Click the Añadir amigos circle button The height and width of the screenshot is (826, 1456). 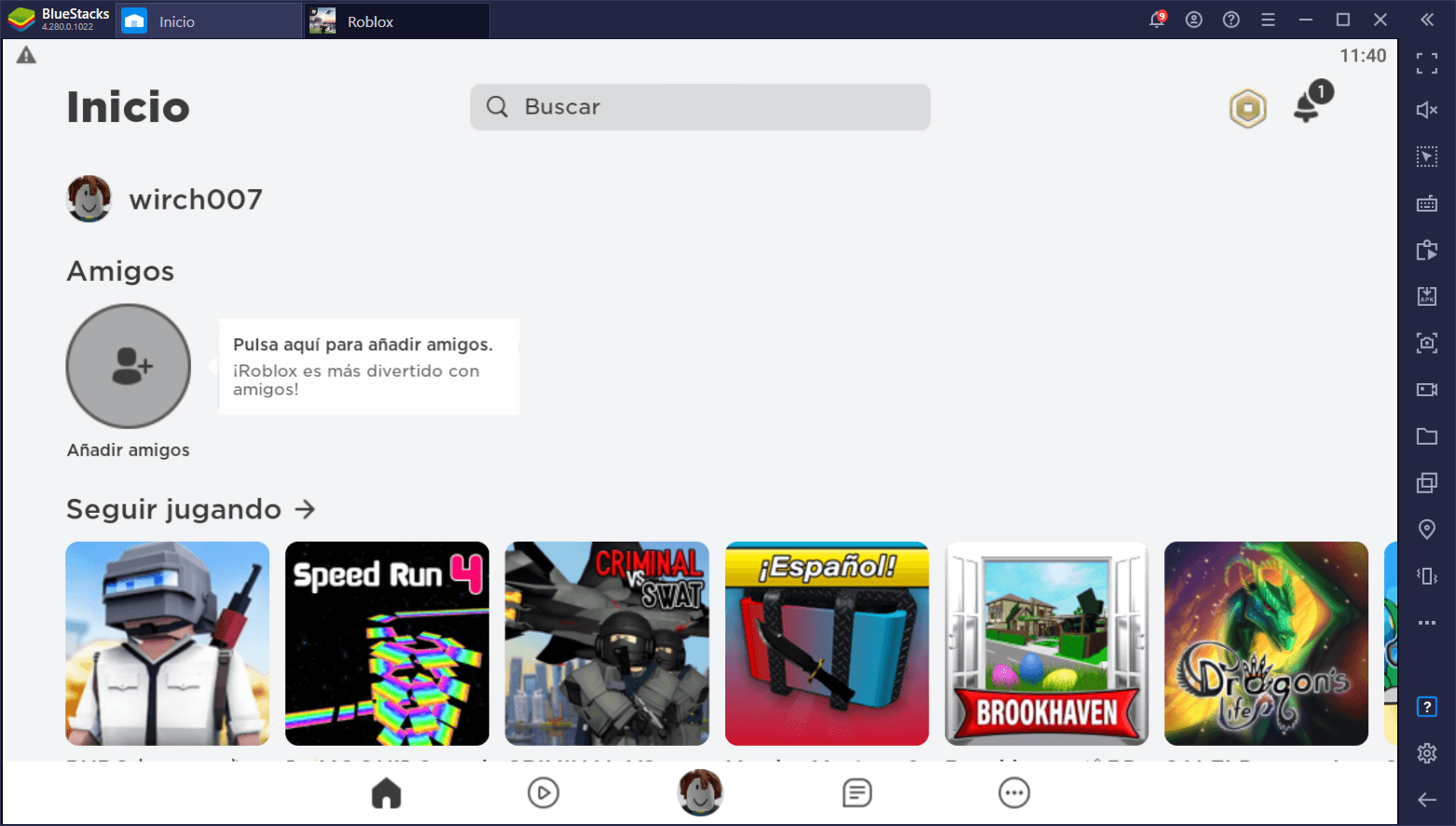(129, 366)
